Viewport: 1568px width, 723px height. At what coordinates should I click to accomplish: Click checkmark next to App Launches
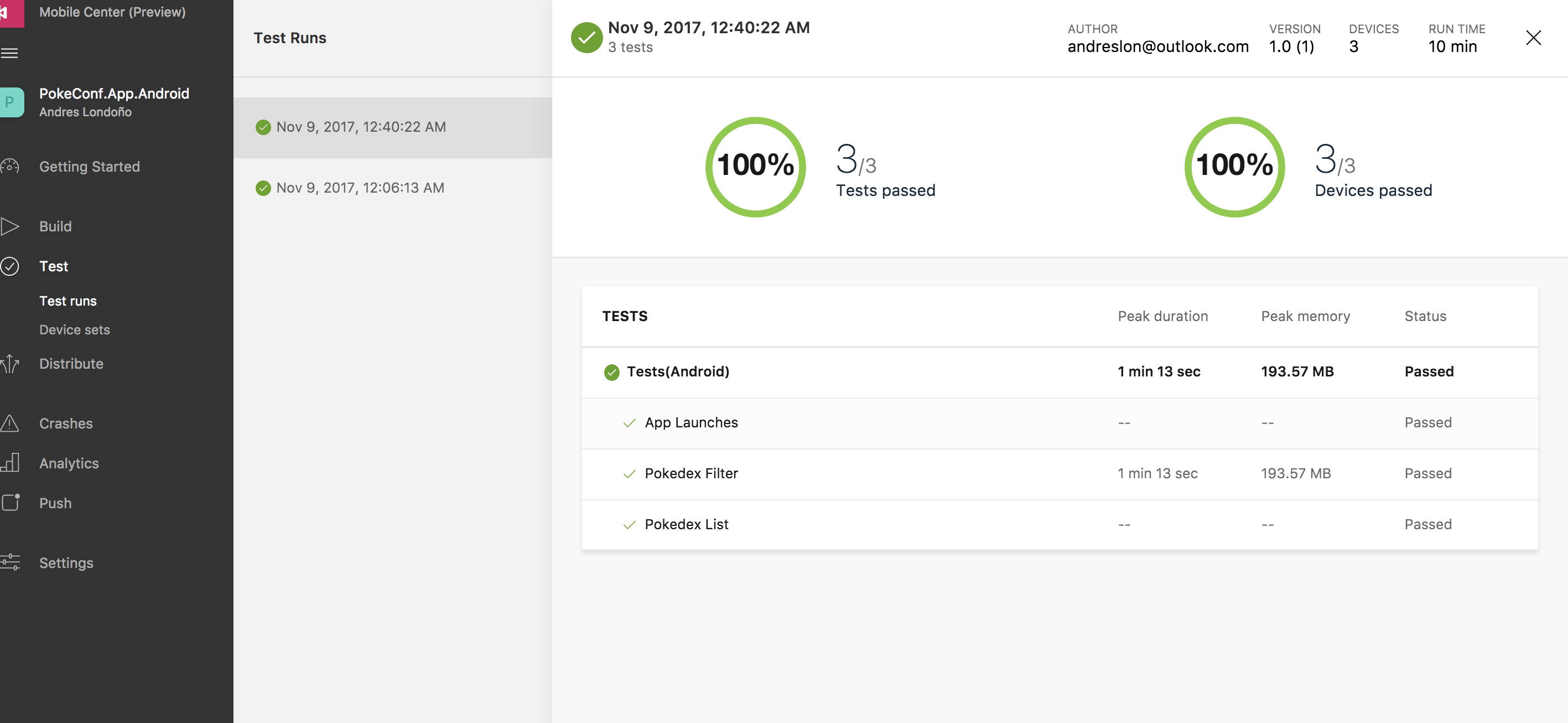click(x=630, y=423)
